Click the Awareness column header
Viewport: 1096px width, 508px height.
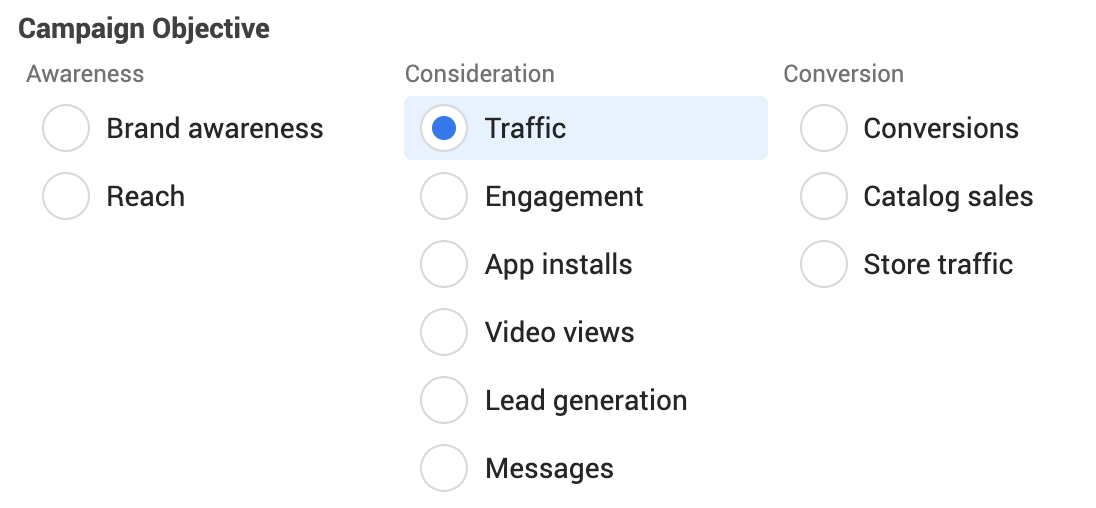pyautogui.click(x=85, y=73)
